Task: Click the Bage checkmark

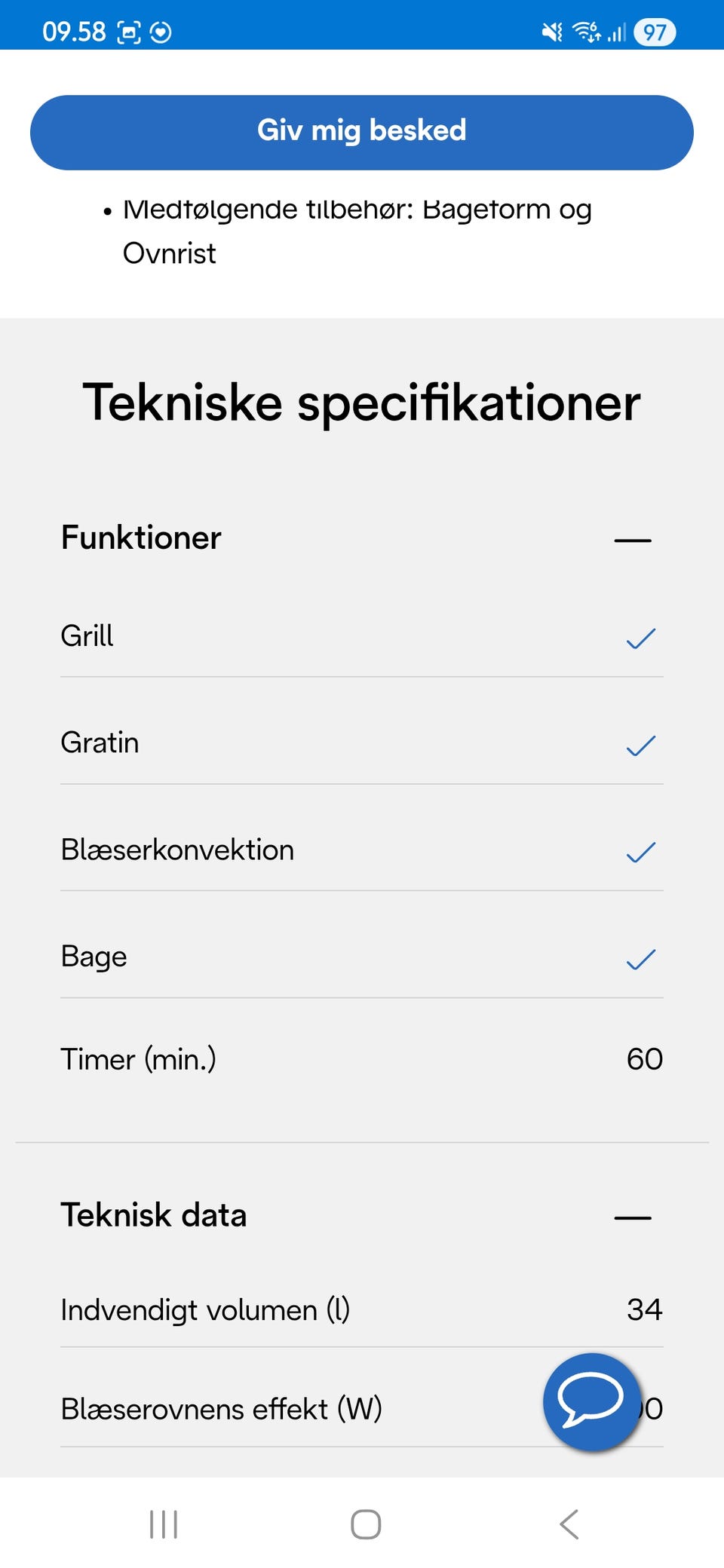Action: [x=641, y=959]
